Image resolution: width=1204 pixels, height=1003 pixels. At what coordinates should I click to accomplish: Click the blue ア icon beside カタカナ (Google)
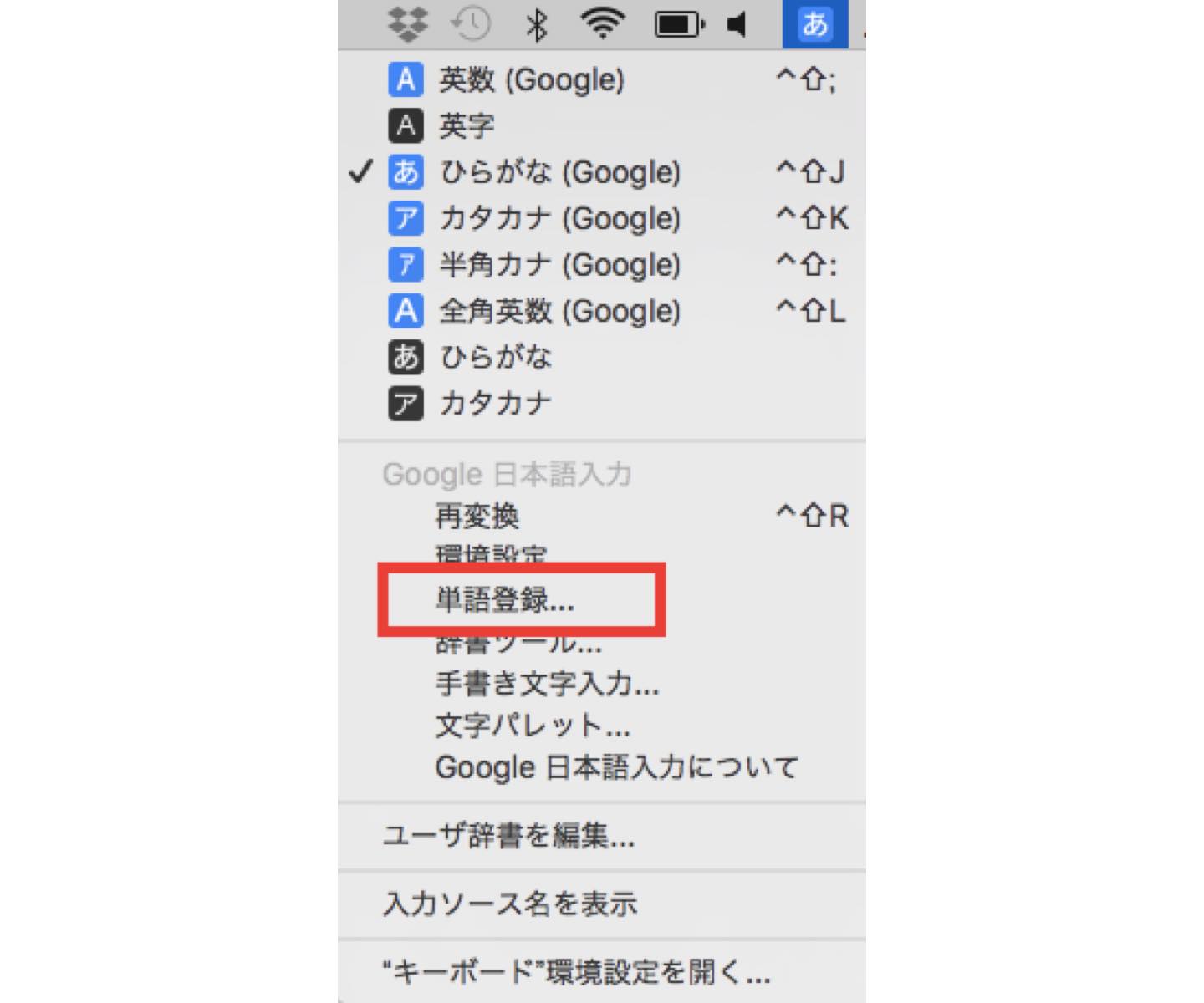point(406,218)
